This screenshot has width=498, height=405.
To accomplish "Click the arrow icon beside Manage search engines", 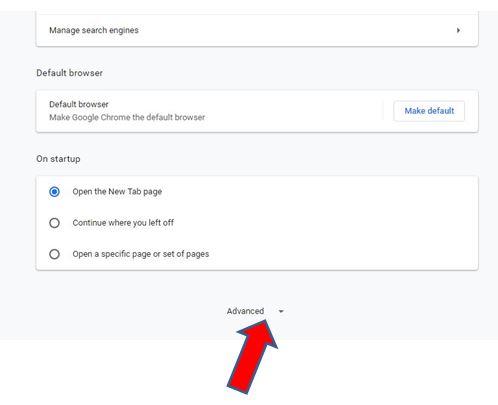I will tap(458, 30).
